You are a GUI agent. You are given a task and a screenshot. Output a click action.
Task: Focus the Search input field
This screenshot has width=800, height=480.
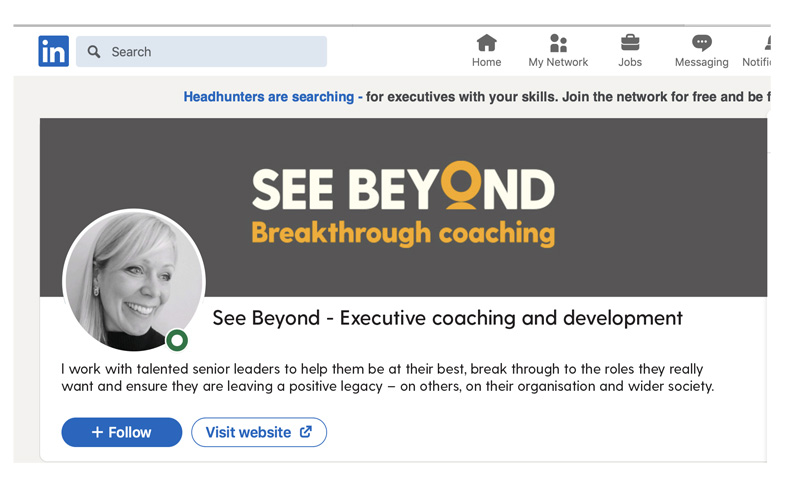pyautogui.click(x=215, y=52)
